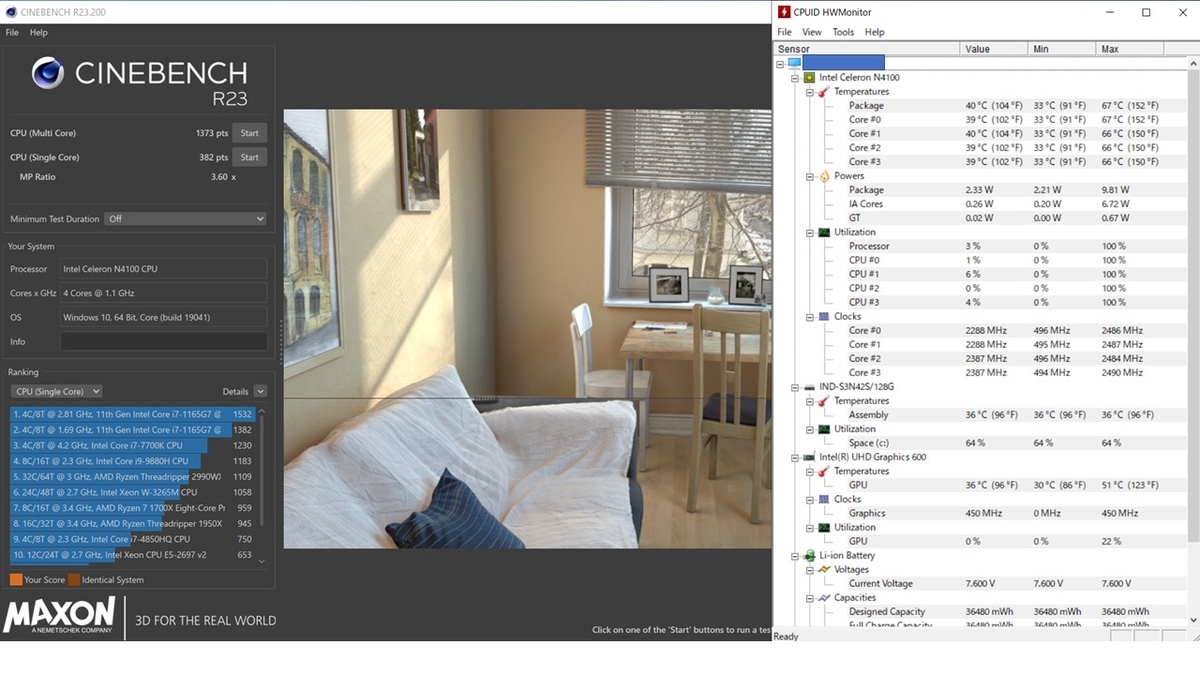1200x675 pixels.
Task: Open Cinebench File menu
Action: (12, 33)
